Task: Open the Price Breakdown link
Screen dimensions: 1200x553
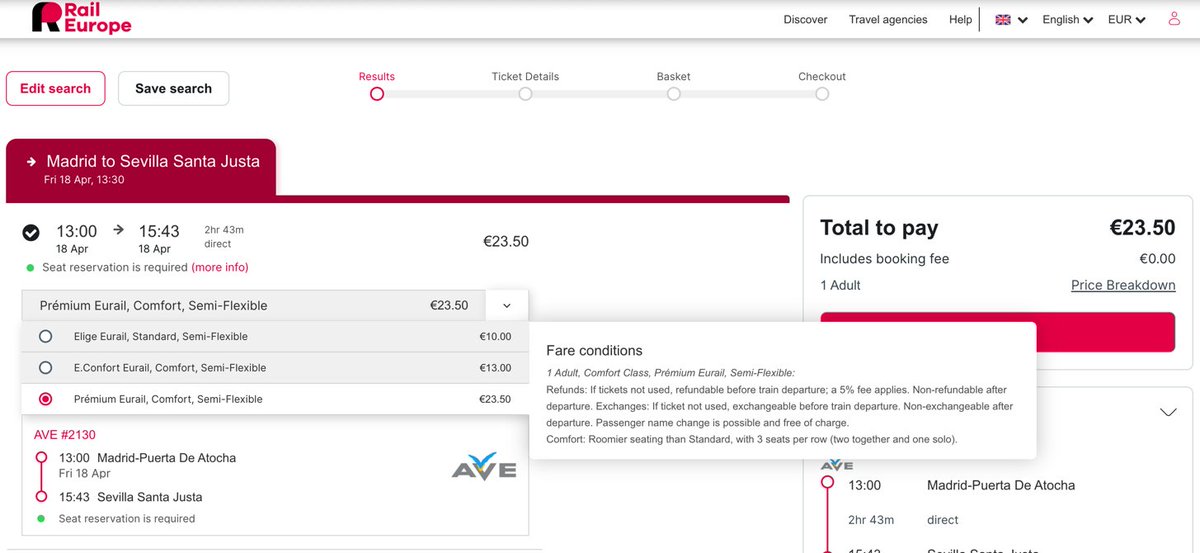Action: pyautogui.click(x=1123, y=285)
